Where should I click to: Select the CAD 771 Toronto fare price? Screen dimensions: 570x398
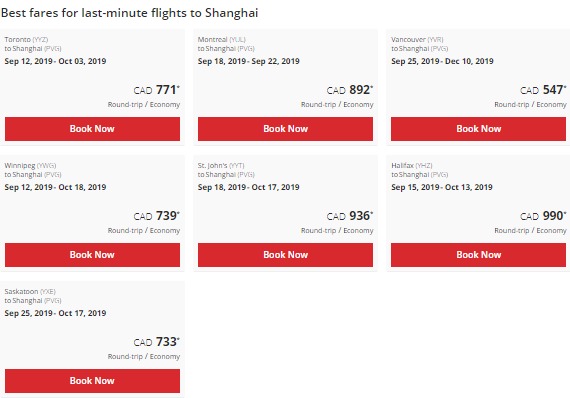(157, 90)
